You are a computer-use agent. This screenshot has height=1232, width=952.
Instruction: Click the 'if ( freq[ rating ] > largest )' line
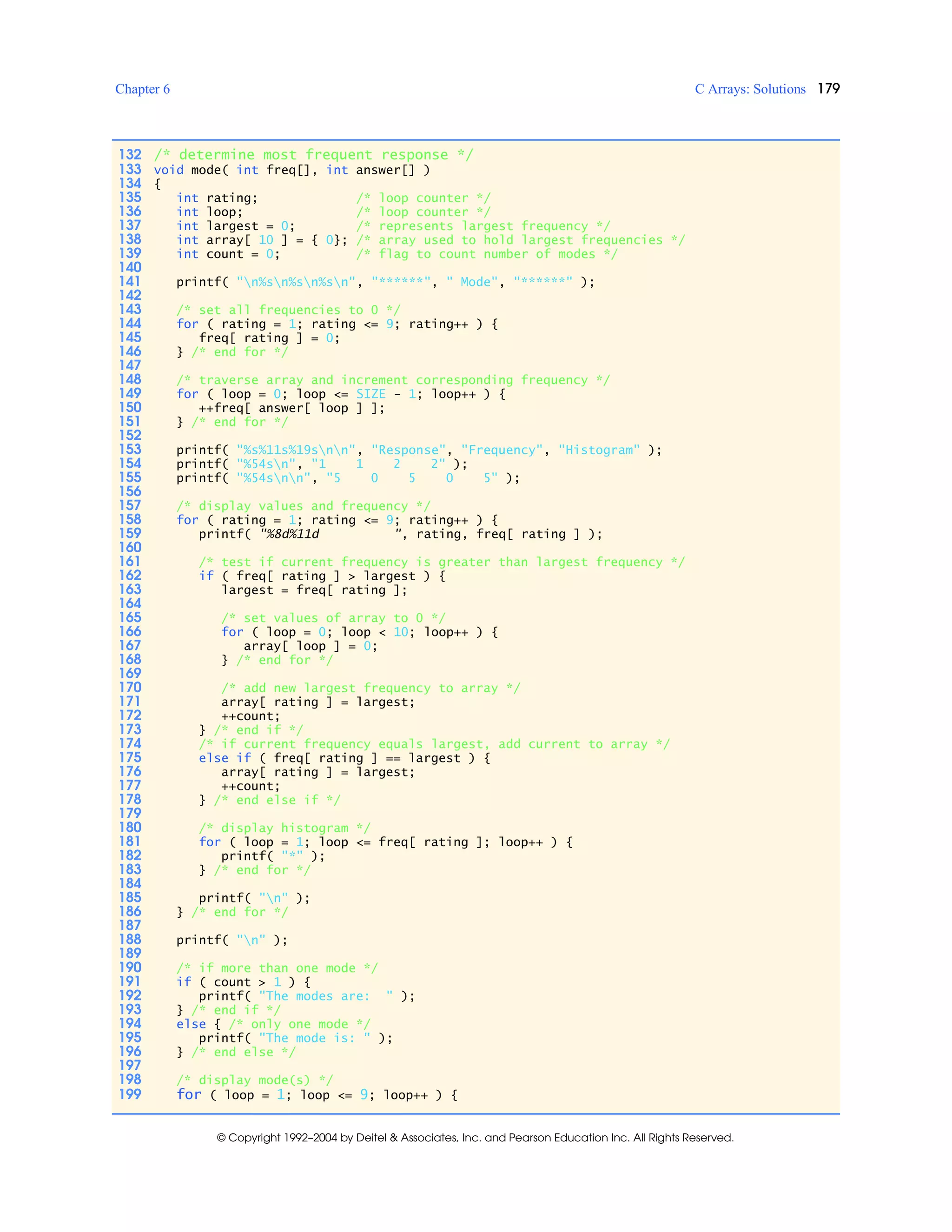(x=322, y=576)
